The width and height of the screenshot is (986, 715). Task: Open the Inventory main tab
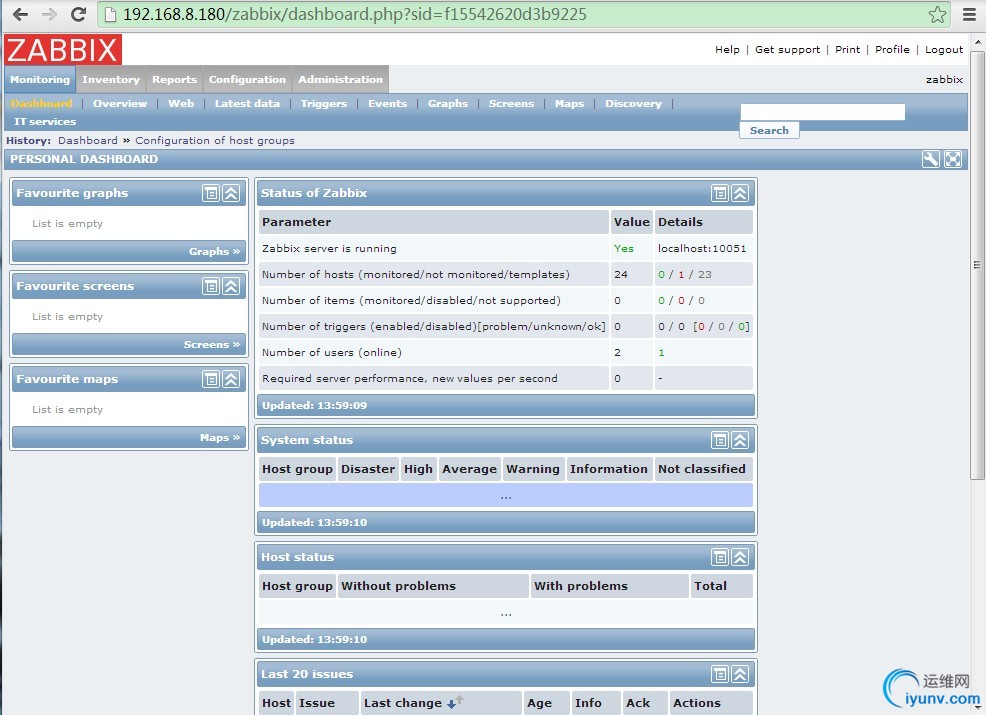click(111, 79)
